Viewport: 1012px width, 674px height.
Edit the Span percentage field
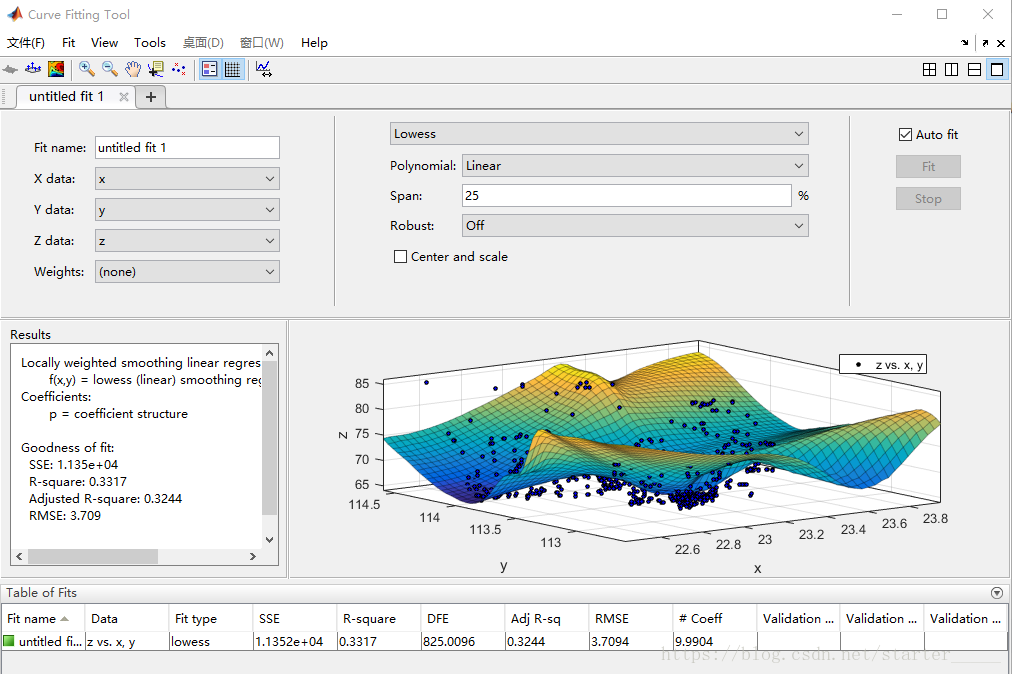click(x=626, y=195)
